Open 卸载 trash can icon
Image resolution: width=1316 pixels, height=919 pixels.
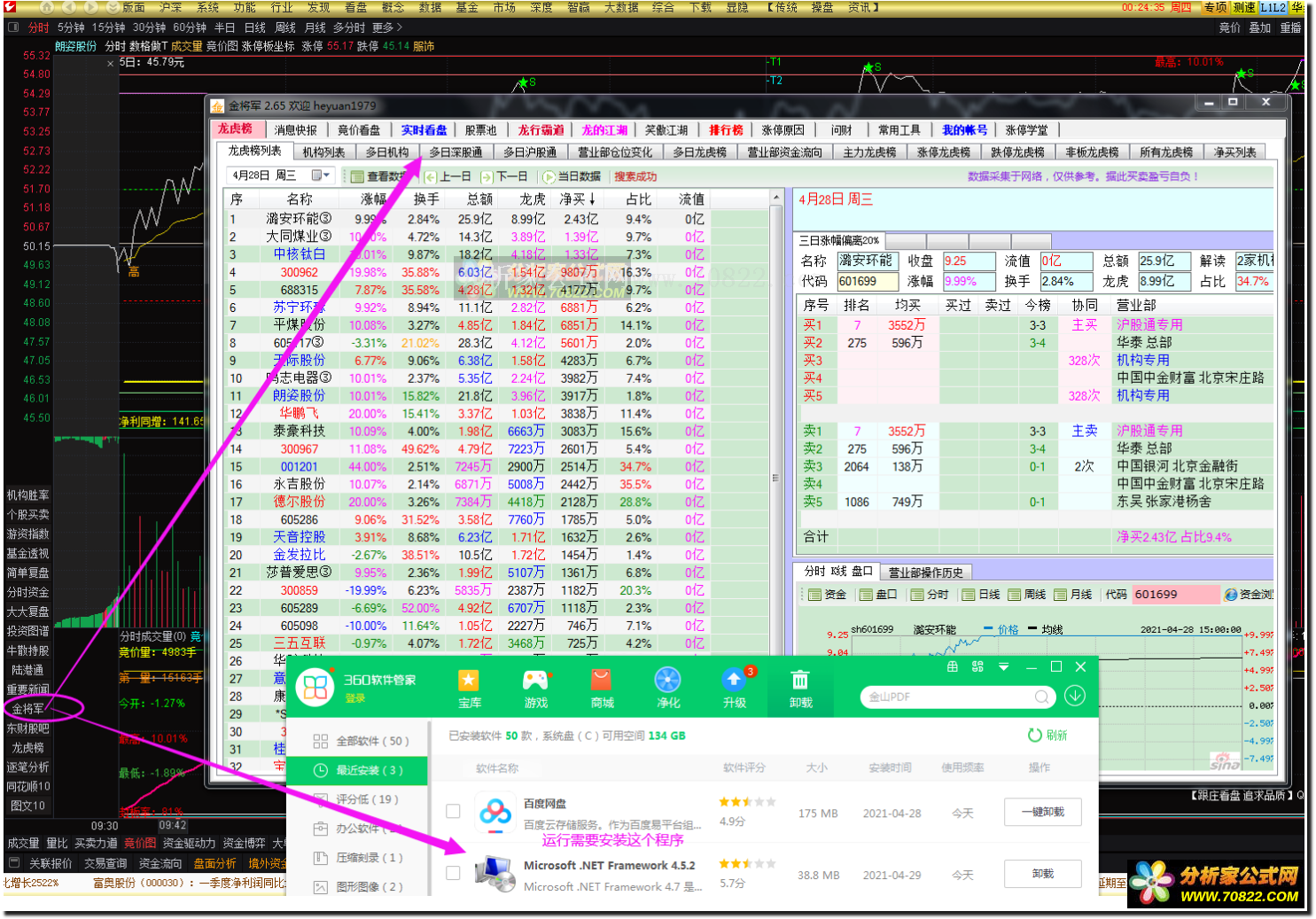point(800,680)
